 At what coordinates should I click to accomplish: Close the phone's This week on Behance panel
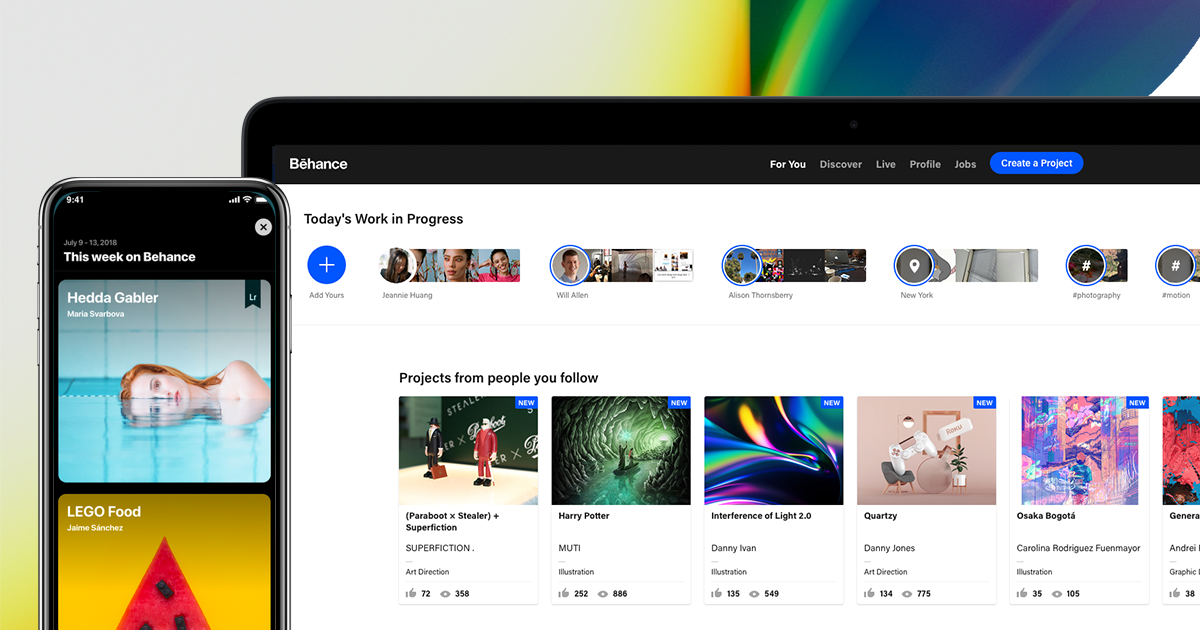263,227
